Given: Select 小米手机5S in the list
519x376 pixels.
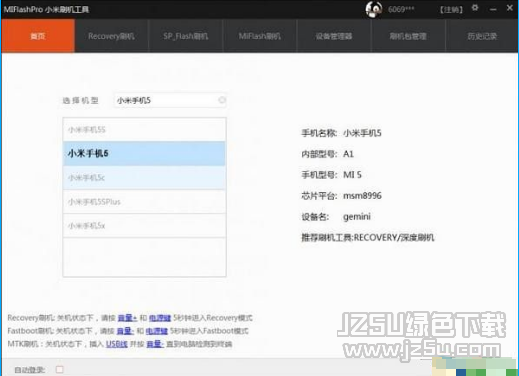Looking at the screenshot, I should [x=144, y=130].
